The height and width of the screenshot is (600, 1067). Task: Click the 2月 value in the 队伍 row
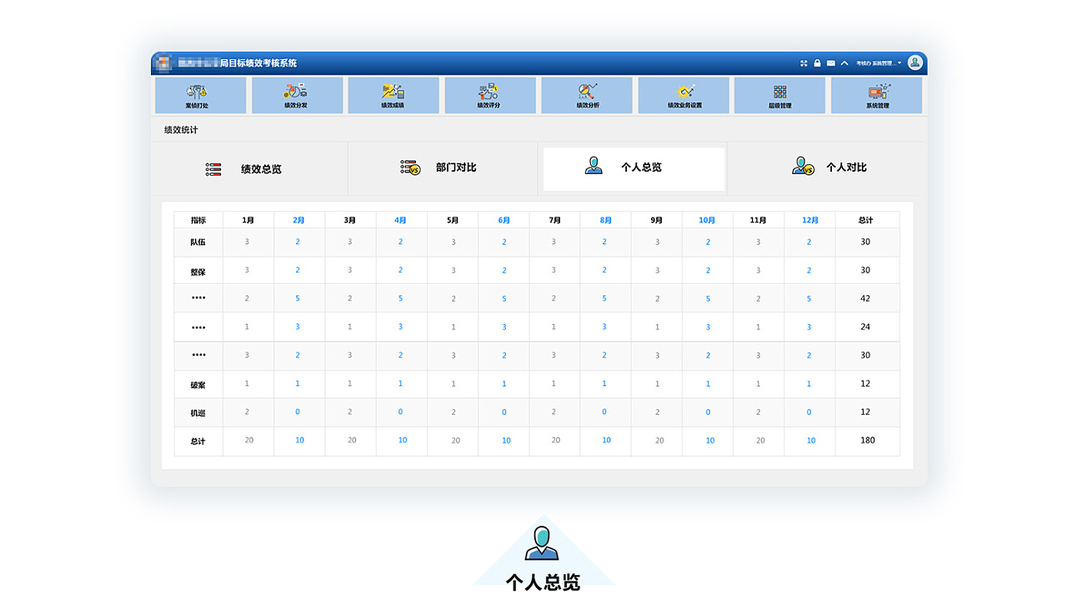(297, 241)
